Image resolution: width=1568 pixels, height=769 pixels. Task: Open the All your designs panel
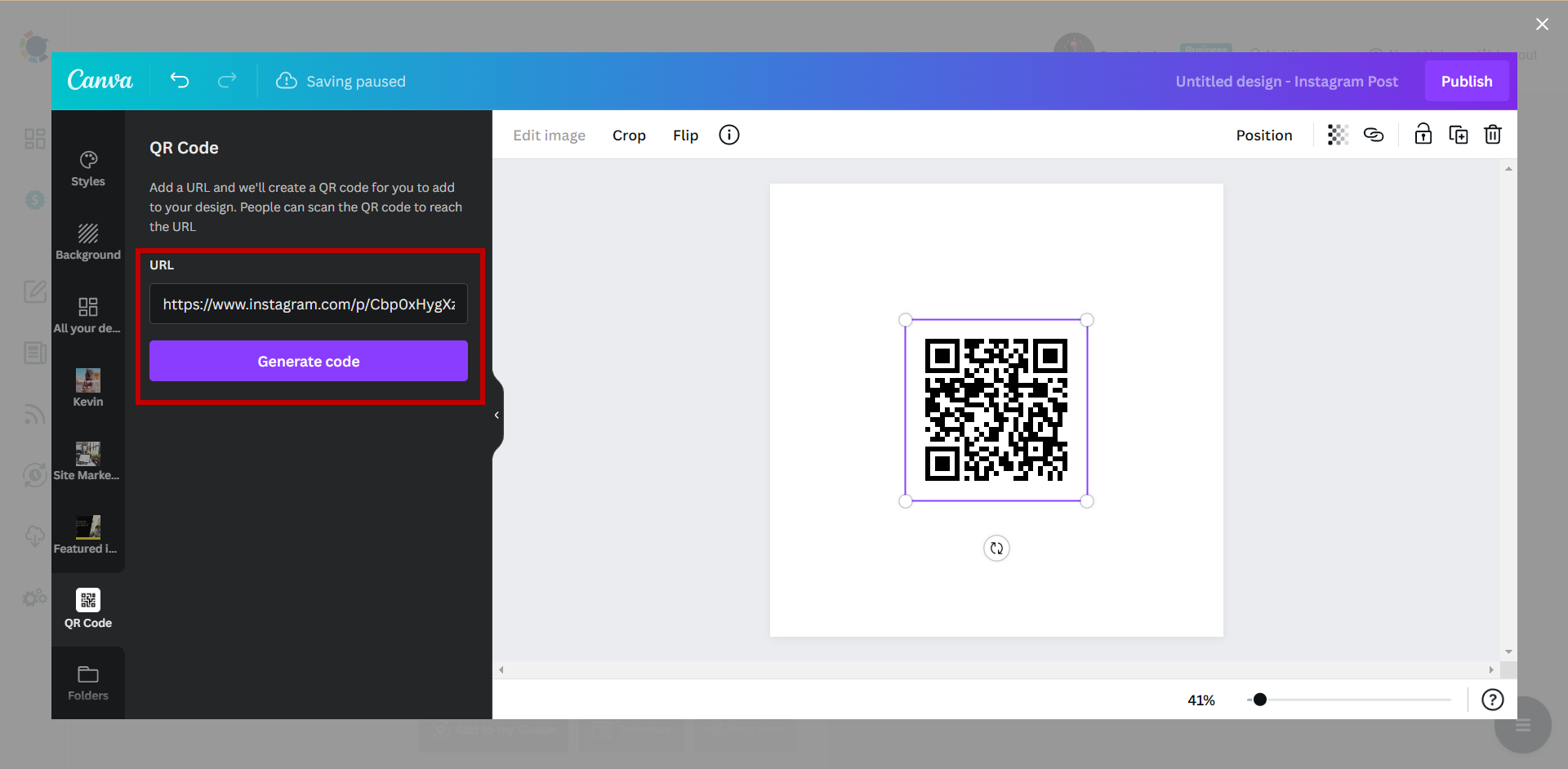[x=88, y=314]
